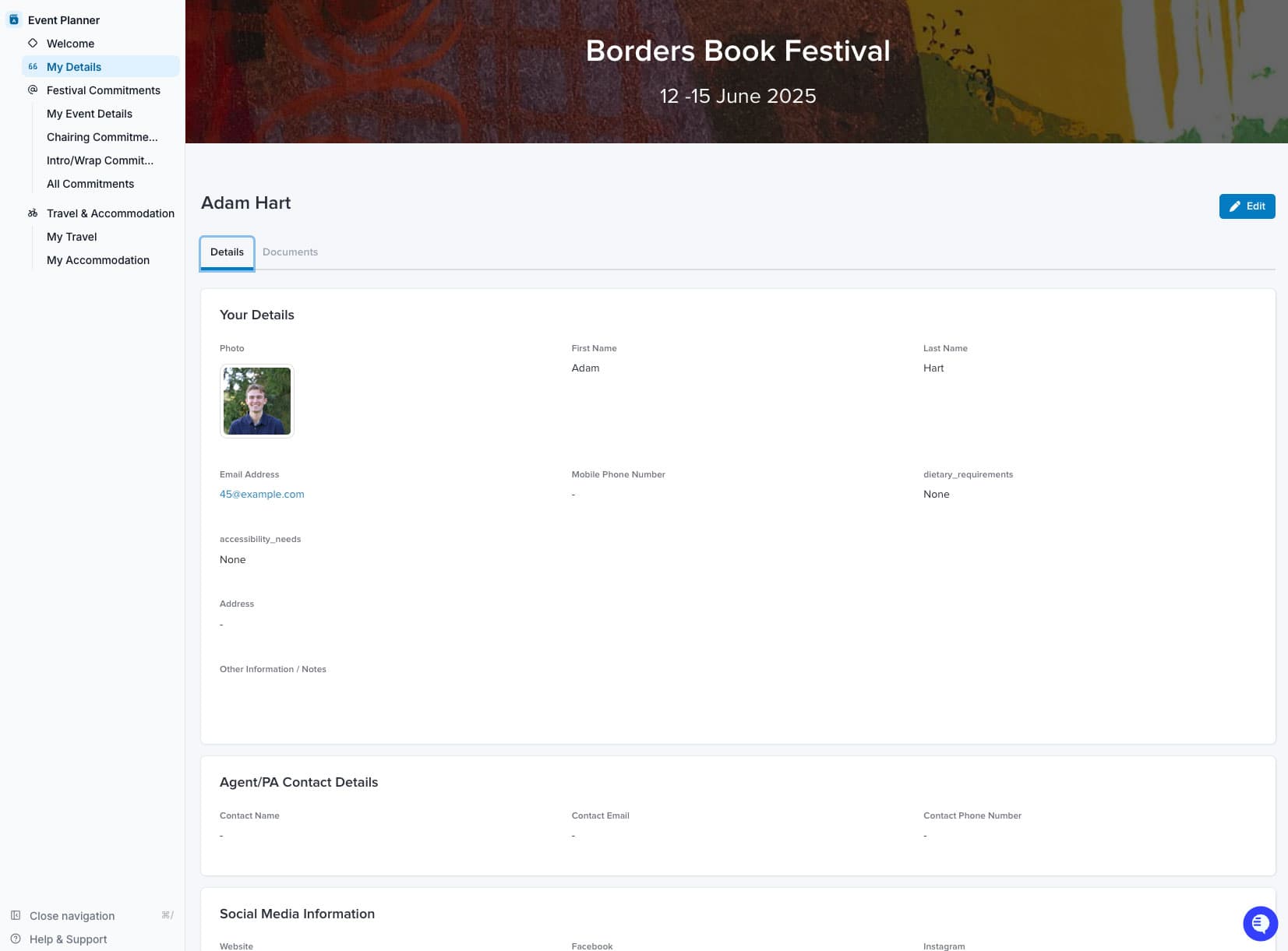Click the Event Planner title
The height and width of the screenshot is (951, 1288).
click(x=64, y=20)
